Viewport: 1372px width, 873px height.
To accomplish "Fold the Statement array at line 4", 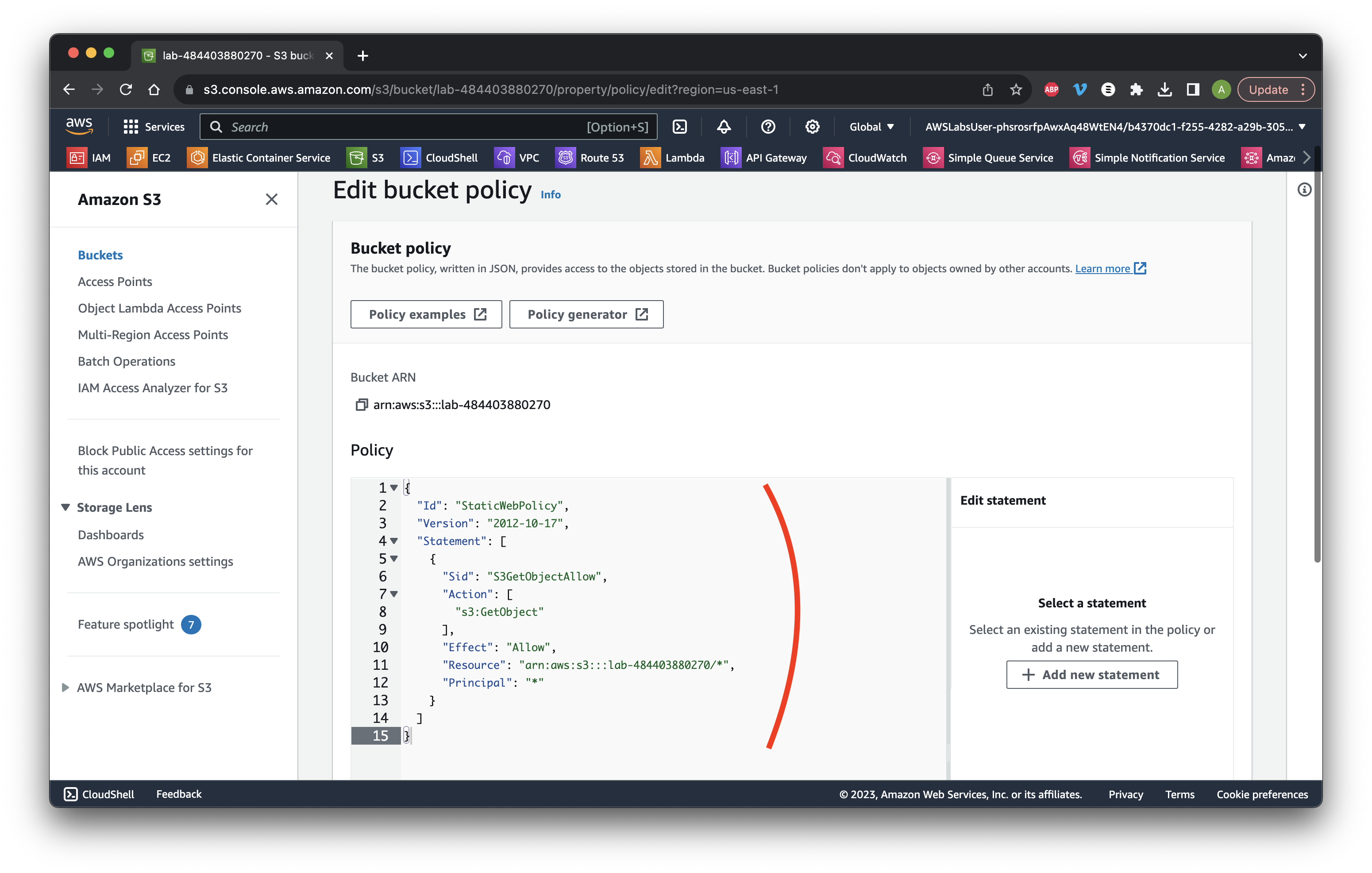I will click(x=394, y=541).
